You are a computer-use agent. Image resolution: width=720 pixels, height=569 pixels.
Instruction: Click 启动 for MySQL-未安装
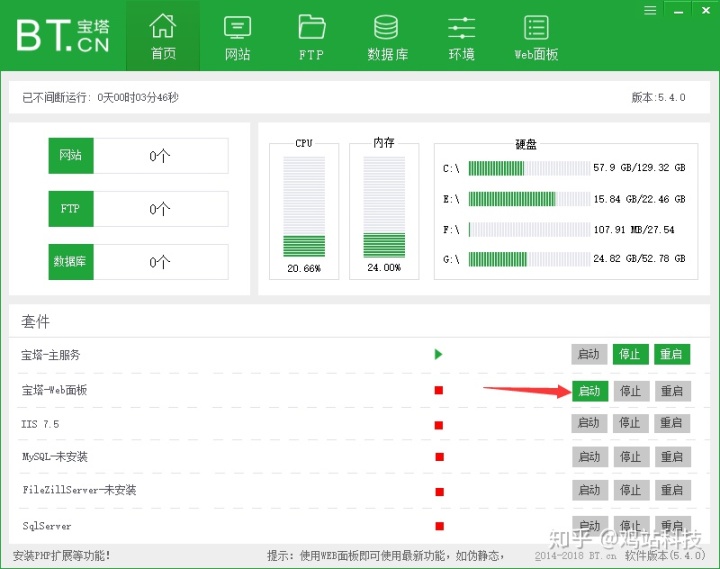click(x=590, y=457)
